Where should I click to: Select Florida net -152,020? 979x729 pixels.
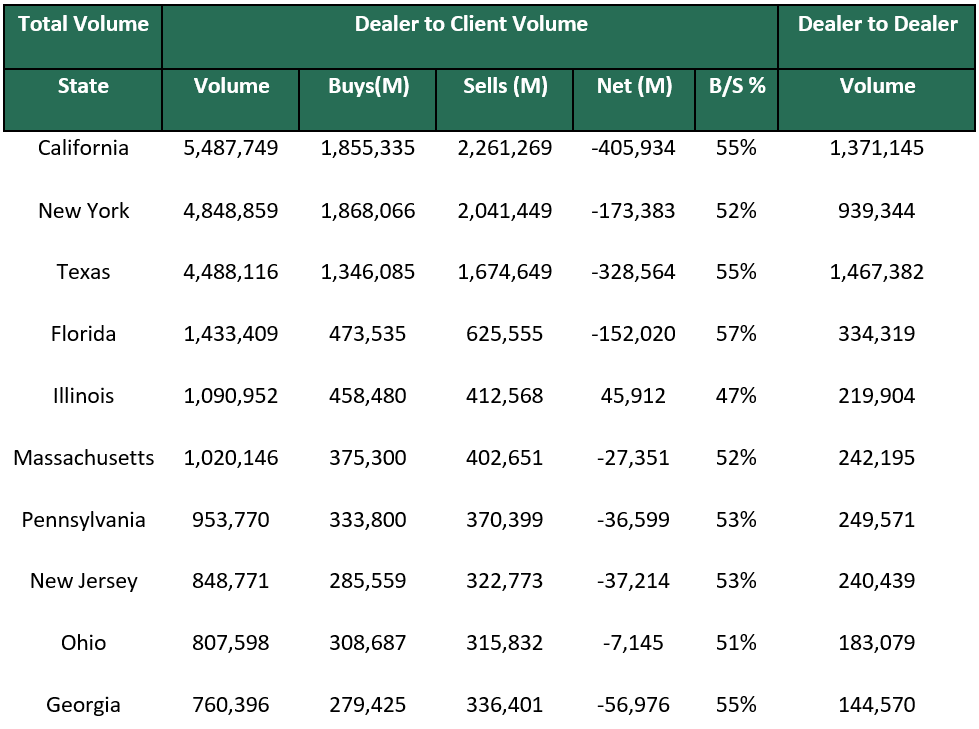(633, 334)
